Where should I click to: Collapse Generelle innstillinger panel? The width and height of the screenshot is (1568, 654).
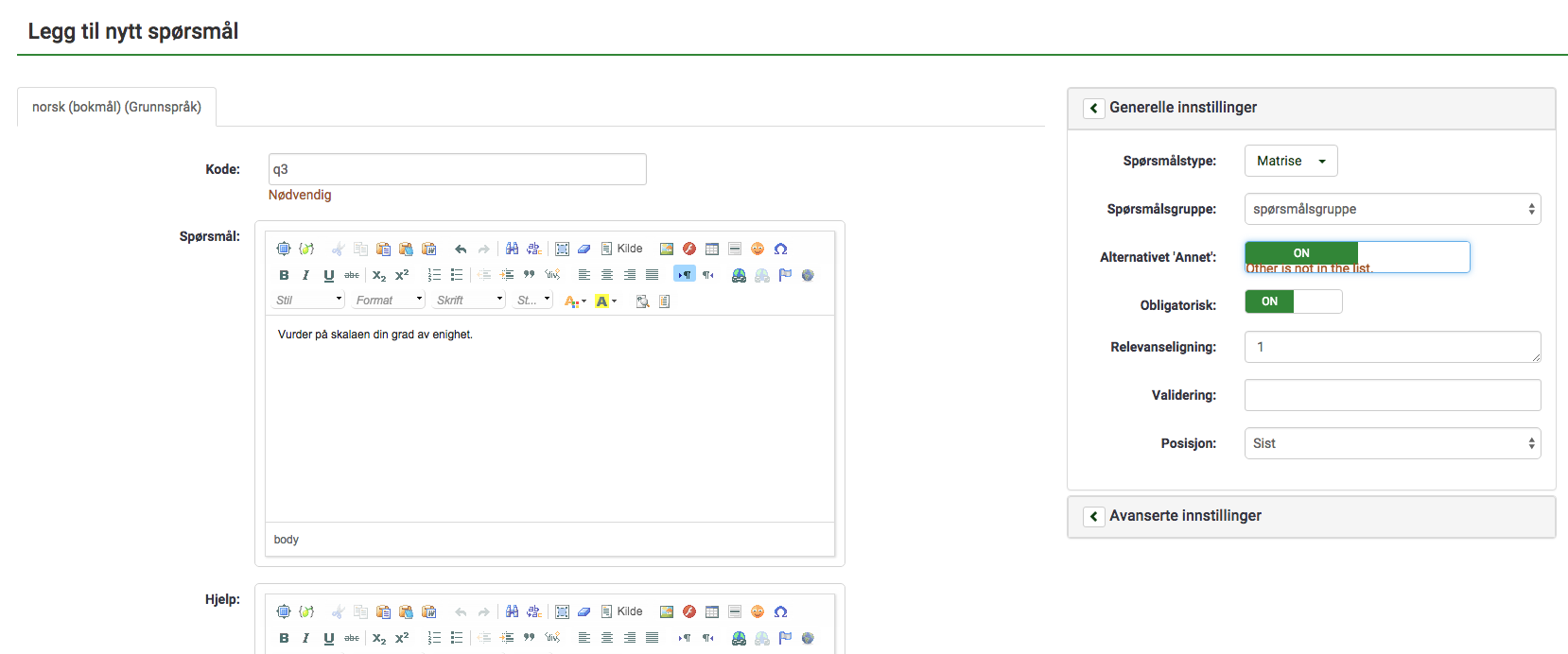1094,108
